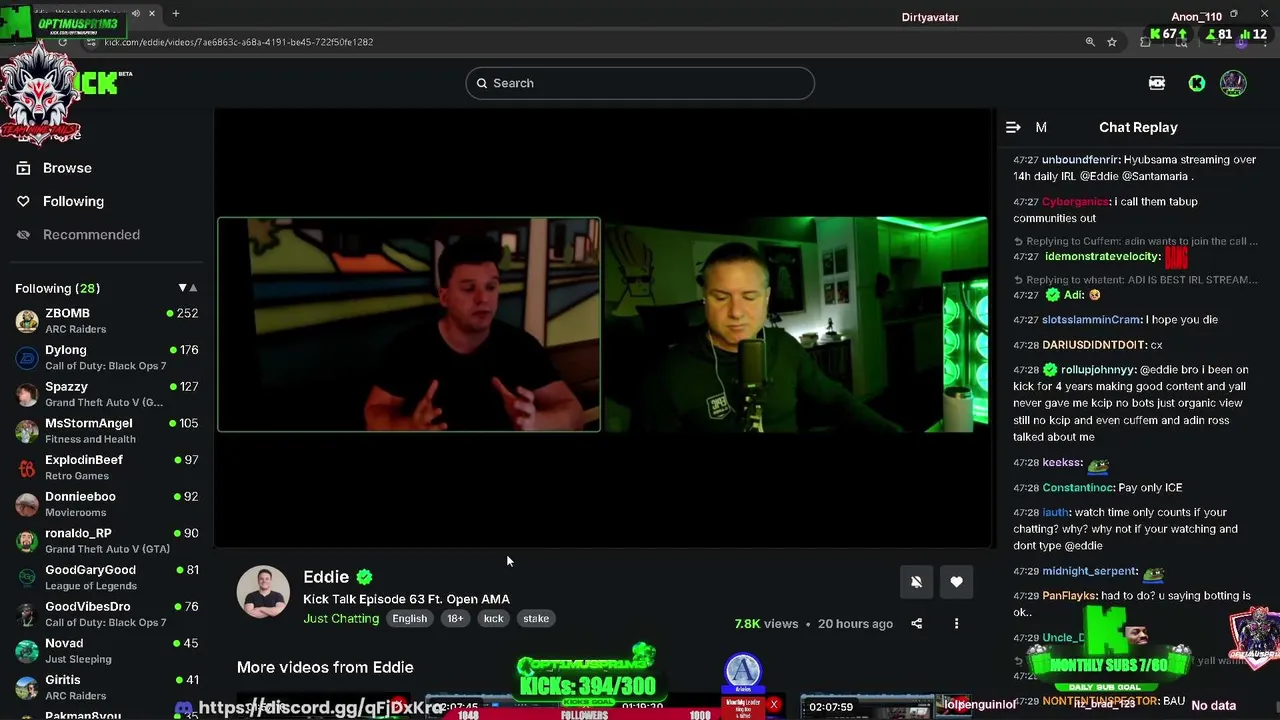Open ZBOMB channel avatar
Image resolution: width=1280 pixels, height=720 pixels.
coord(27,321)
